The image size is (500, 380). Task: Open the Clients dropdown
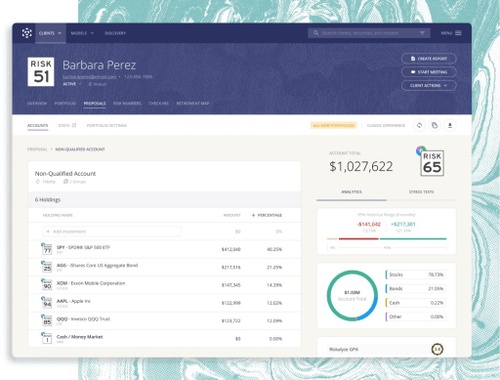[50, 33]
